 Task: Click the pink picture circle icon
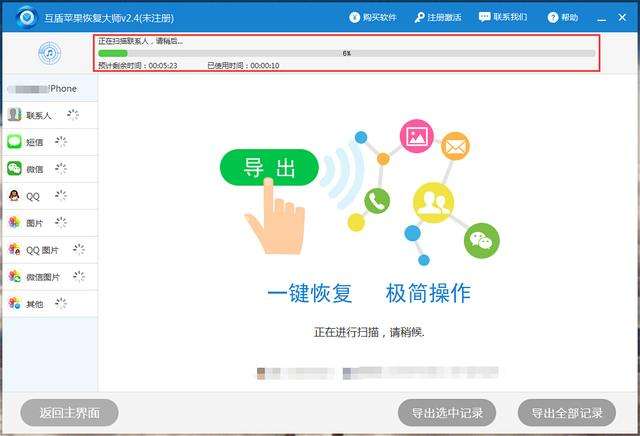click(x=416, y=136)
